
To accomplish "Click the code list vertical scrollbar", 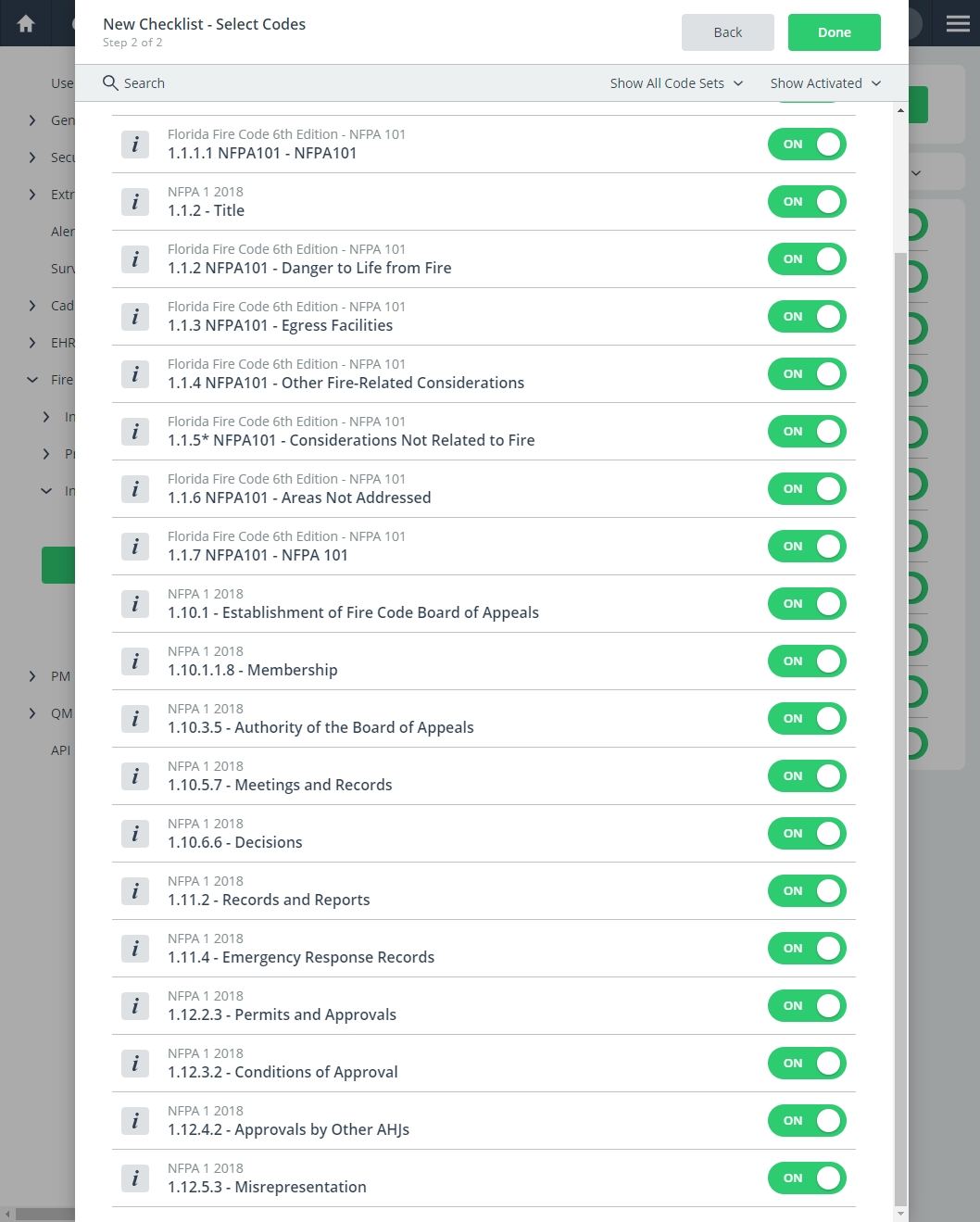I will (x=900, y=728).
